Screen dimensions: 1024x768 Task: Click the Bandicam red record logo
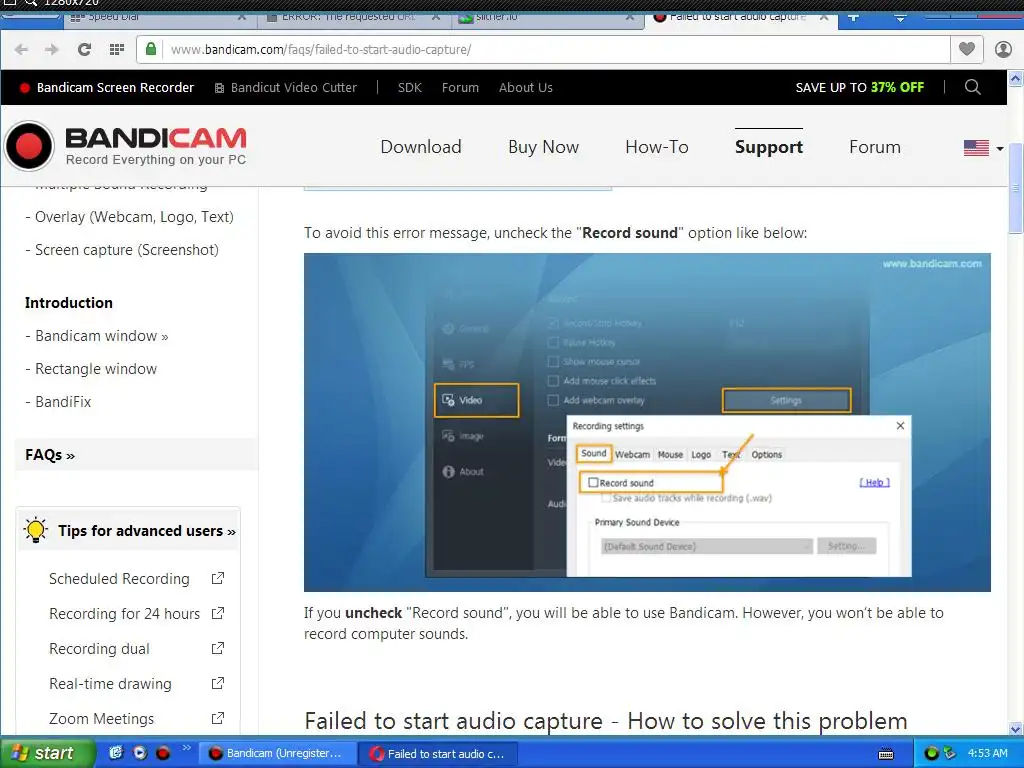point(29,146)
